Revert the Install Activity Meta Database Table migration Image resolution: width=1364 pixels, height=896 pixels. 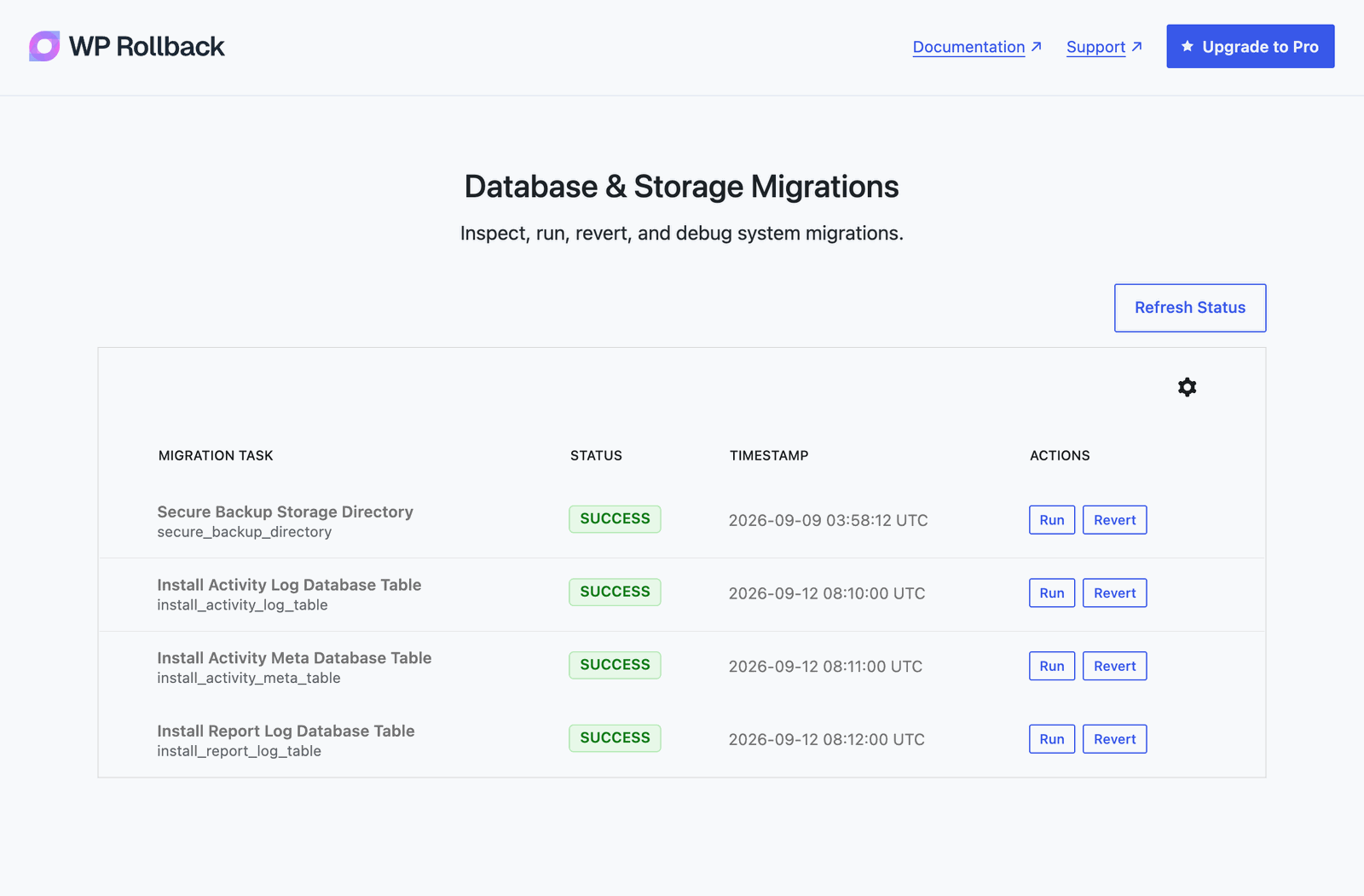click(1114, 666)
